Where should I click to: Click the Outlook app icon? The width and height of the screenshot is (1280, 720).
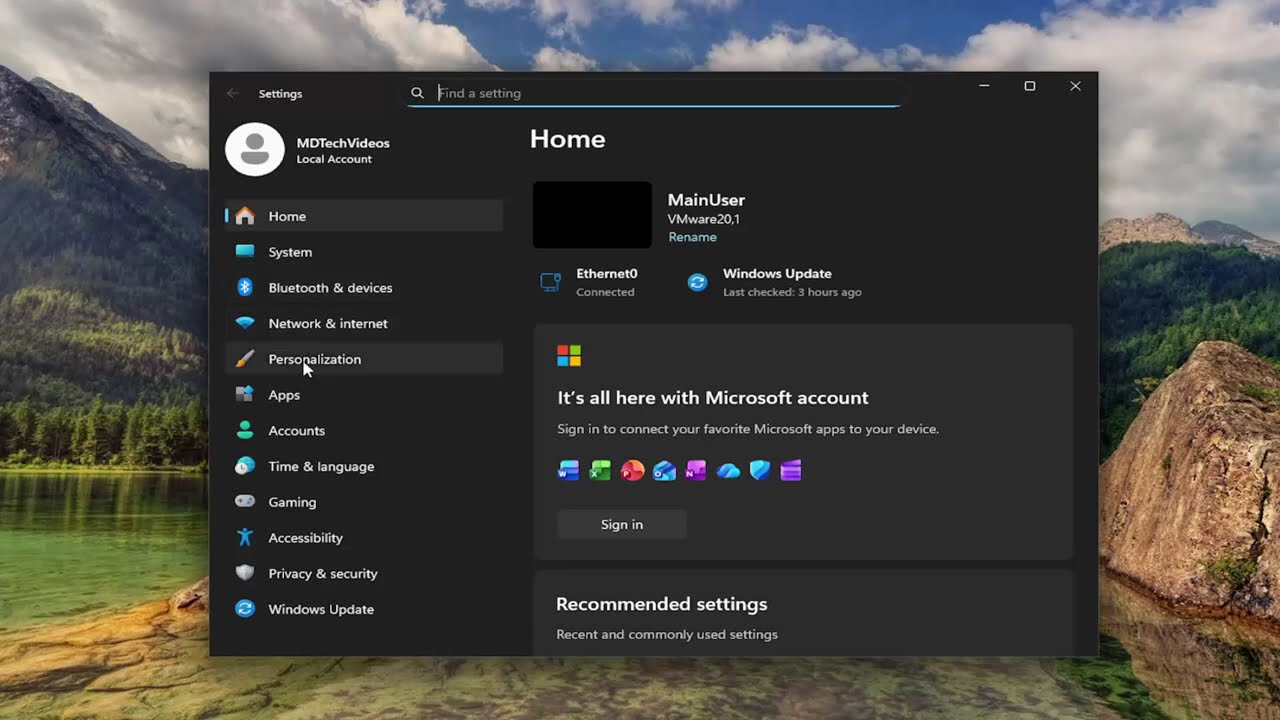point(664,471)
